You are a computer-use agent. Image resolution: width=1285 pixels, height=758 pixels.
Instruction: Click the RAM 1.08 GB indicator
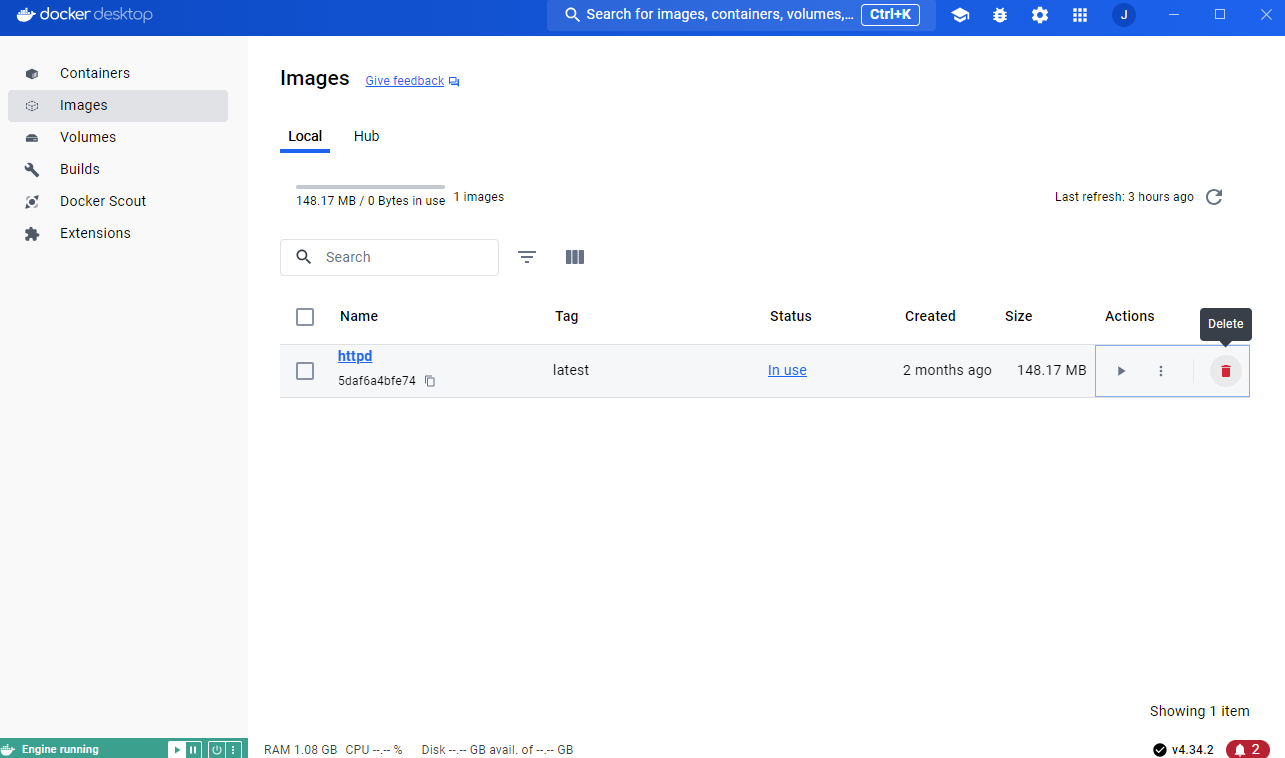(301, 750)
